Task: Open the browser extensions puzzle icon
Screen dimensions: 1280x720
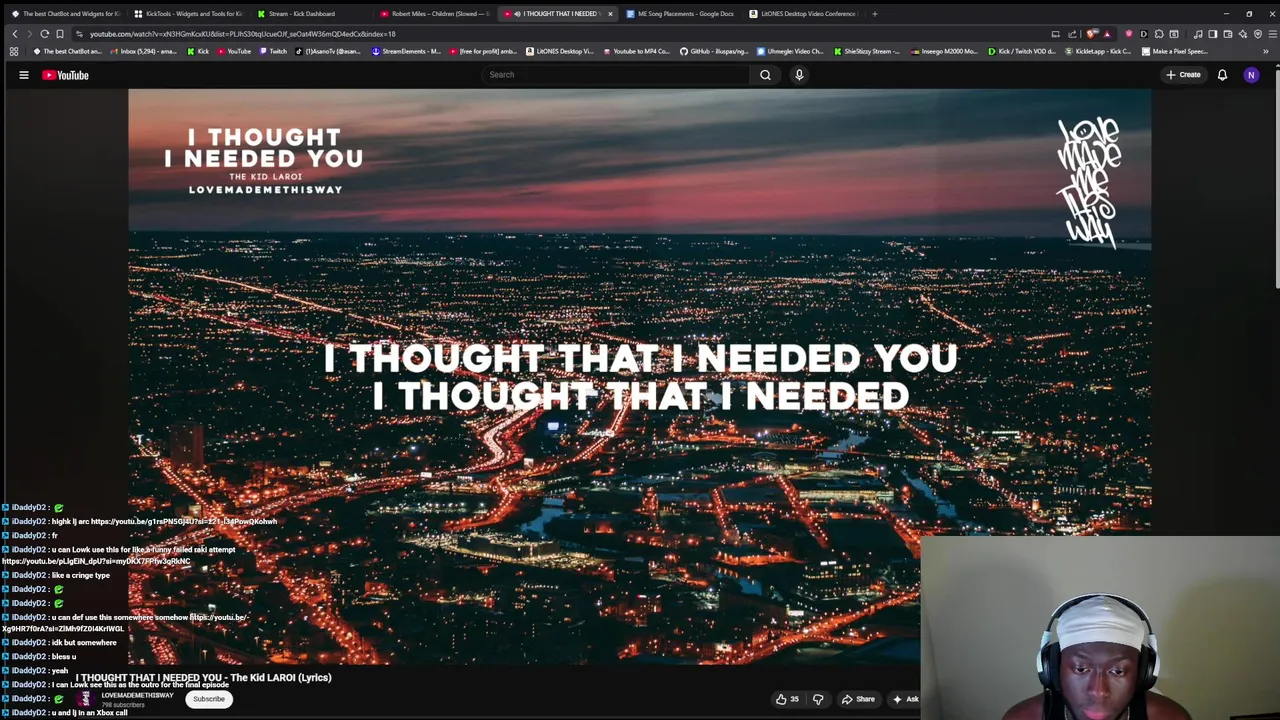Action: [1159, 34]
